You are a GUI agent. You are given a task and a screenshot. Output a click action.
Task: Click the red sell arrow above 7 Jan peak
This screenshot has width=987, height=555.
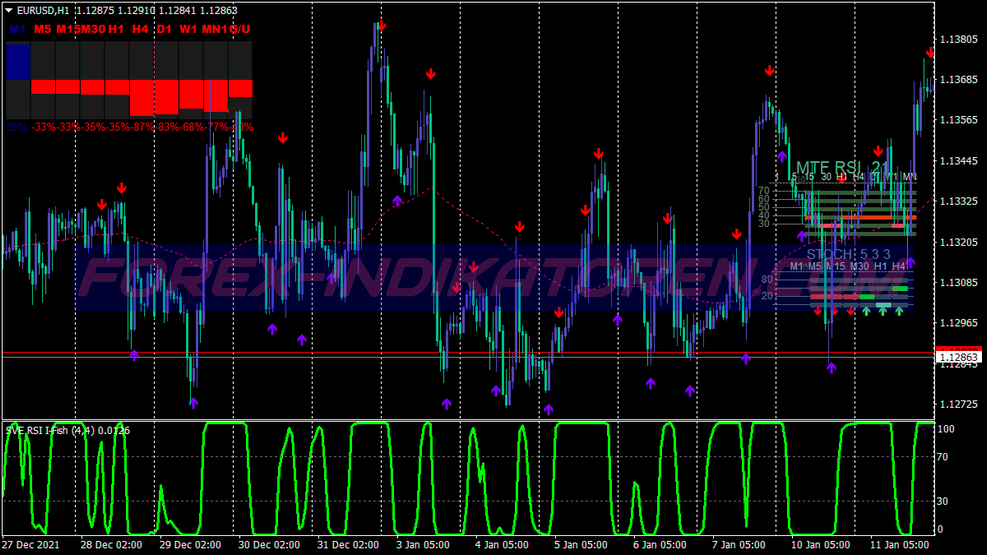769,71
